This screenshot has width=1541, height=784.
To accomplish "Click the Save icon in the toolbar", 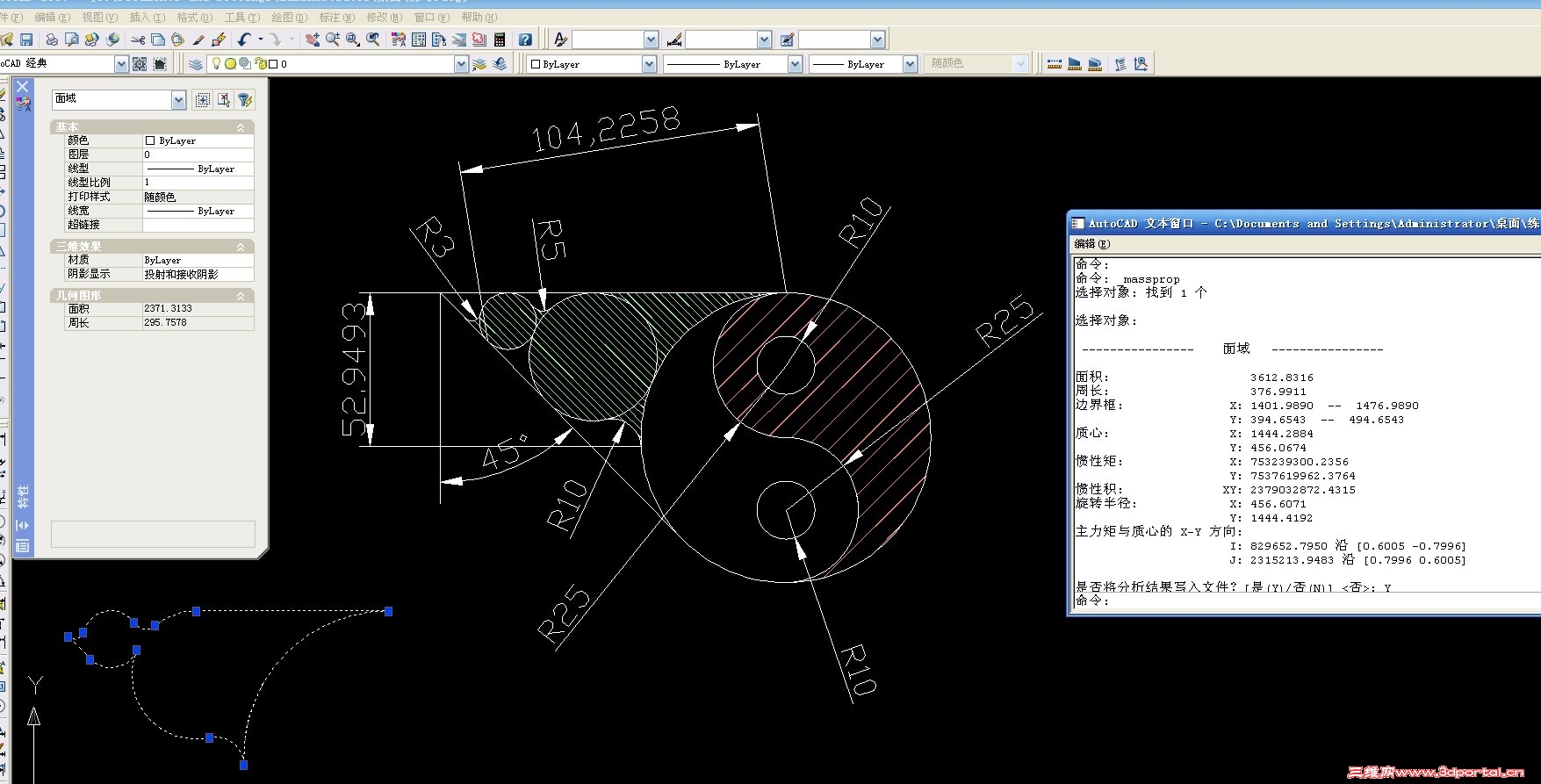I will [26, 40].
